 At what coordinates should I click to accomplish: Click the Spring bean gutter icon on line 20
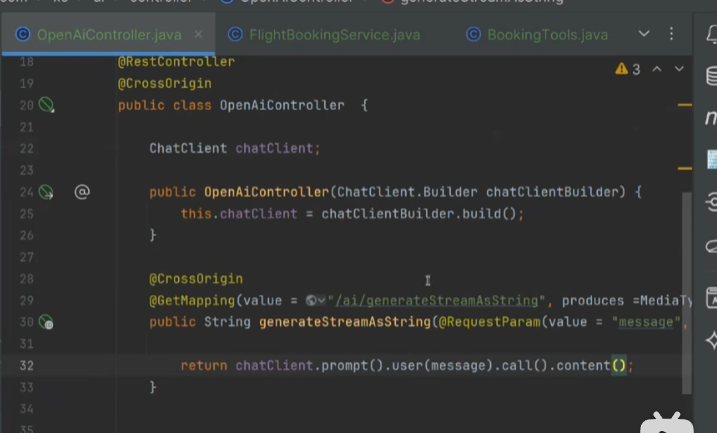coord(46,105)
